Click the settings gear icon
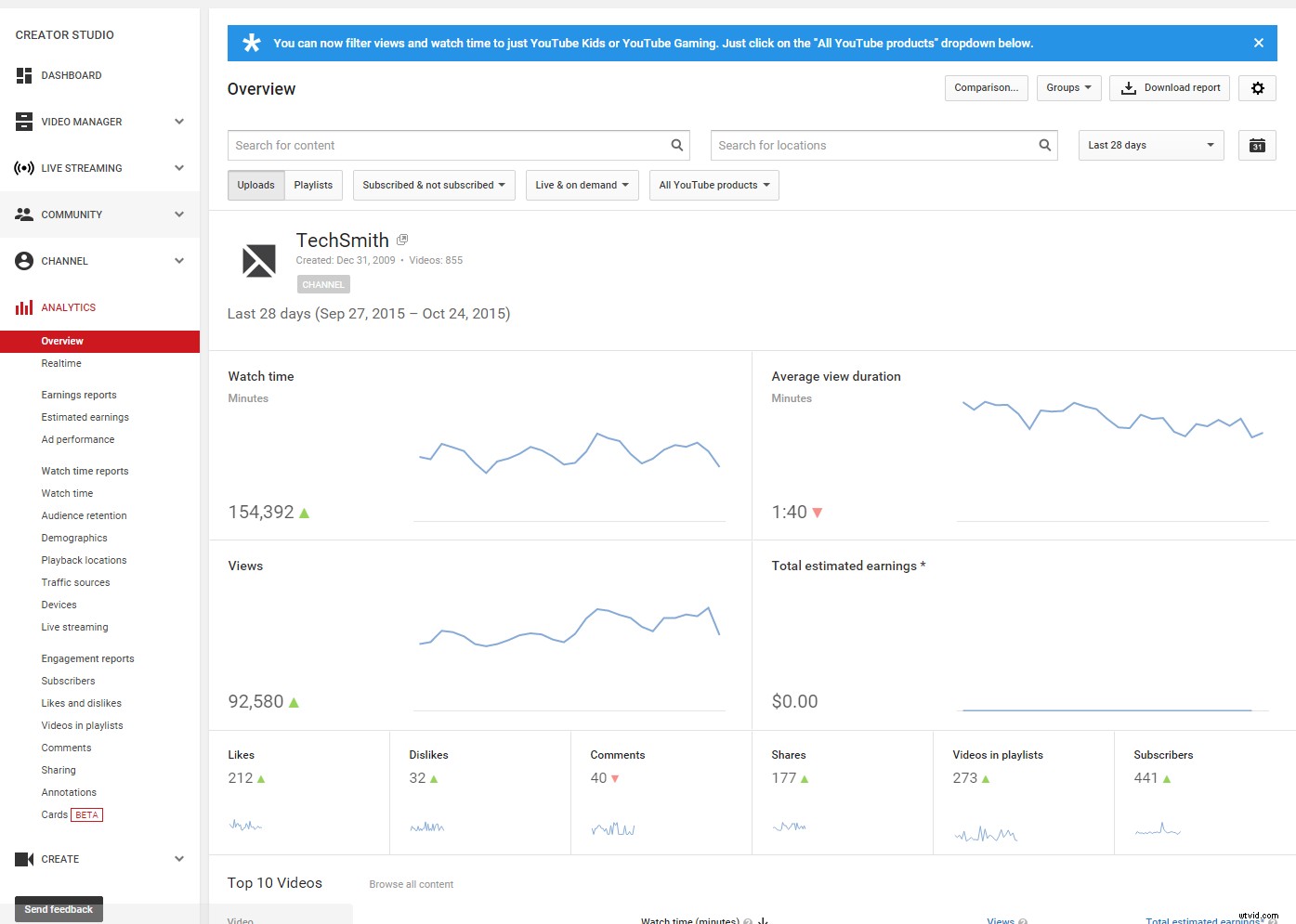 point(1257,87)
